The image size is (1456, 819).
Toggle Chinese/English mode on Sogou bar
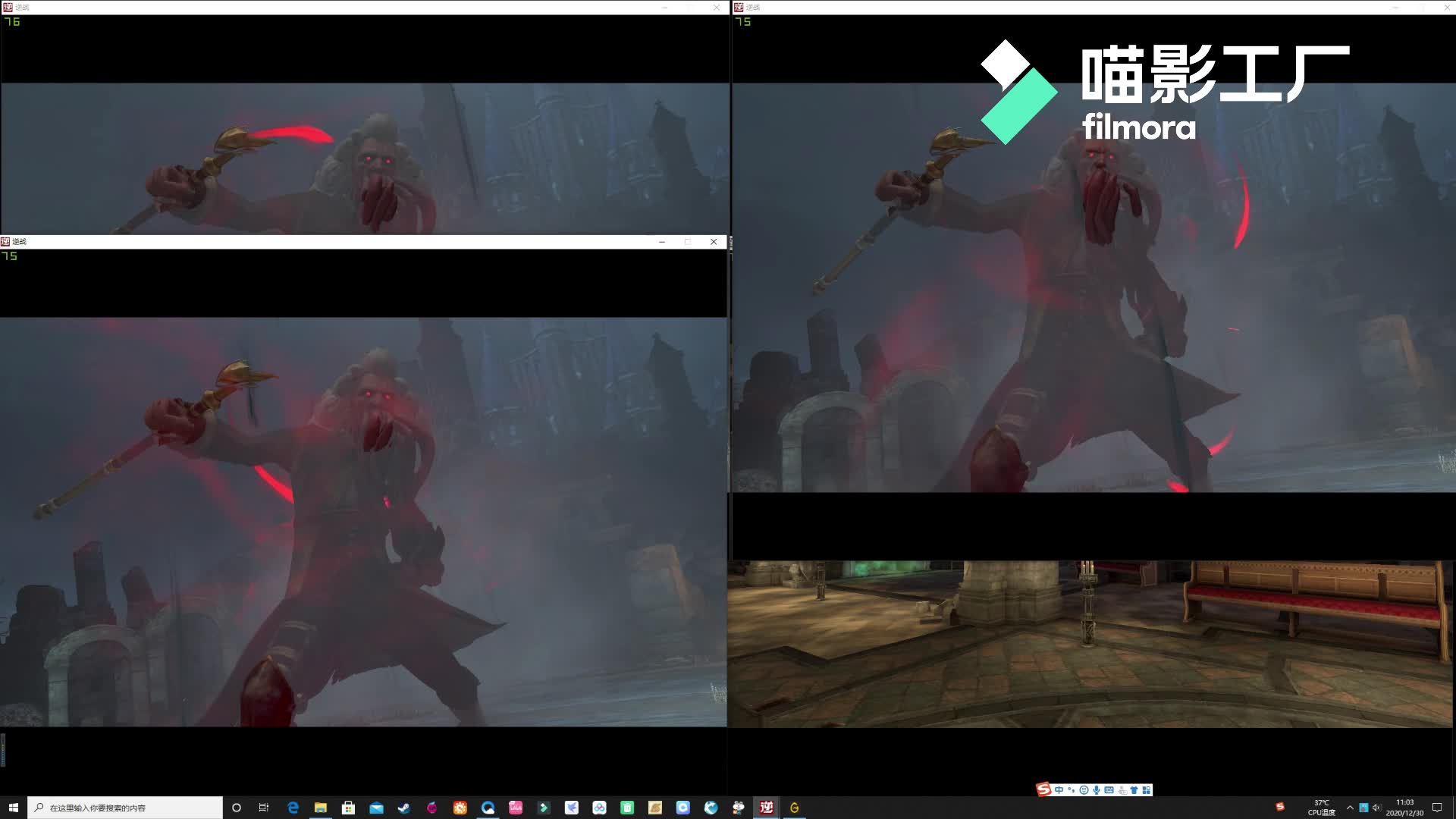(x=1059, y=790)
